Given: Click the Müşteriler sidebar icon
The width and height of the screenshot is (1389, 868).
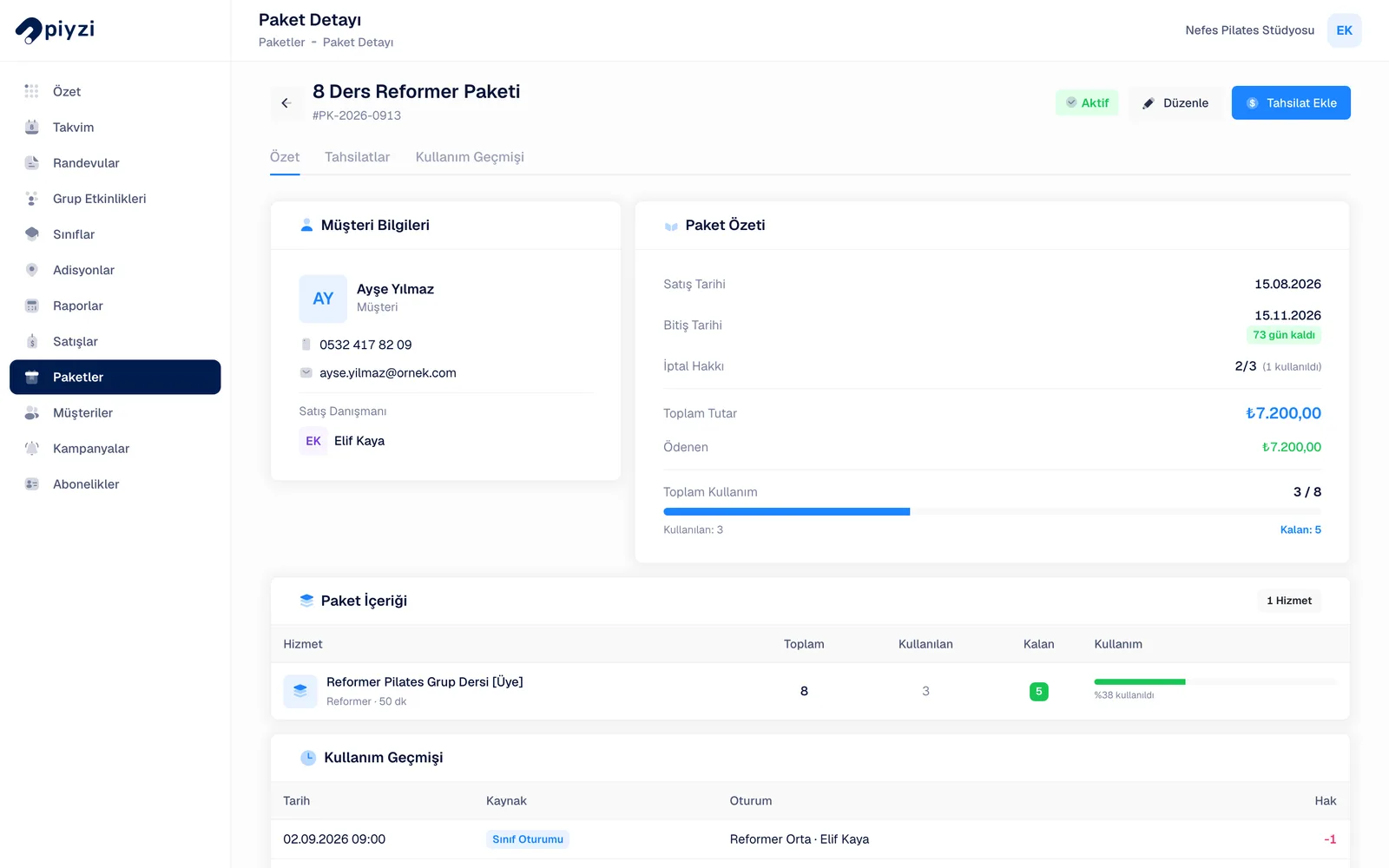Looking at the screenshot, I should pyautogui.click(x=32, y=412).
